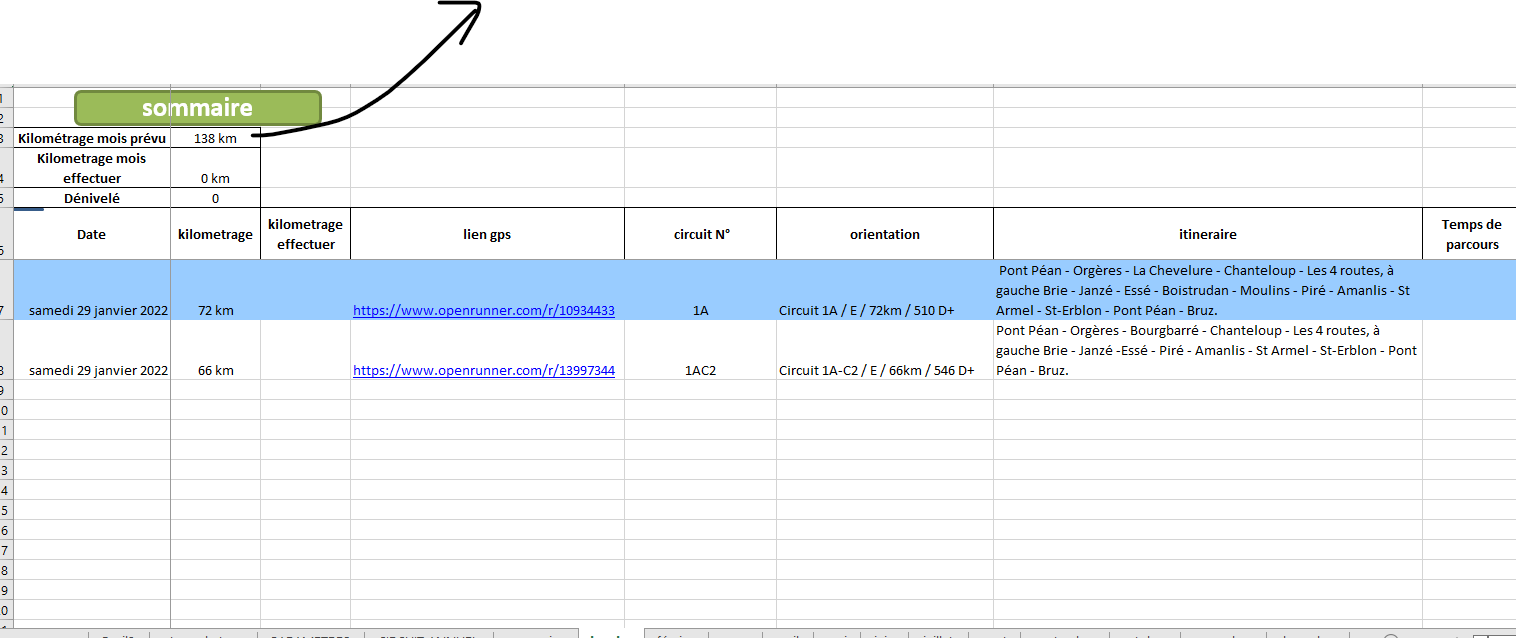Click the green sommaire button
The height and width of the screenshot is (638, 1516).
pos(197,108)
